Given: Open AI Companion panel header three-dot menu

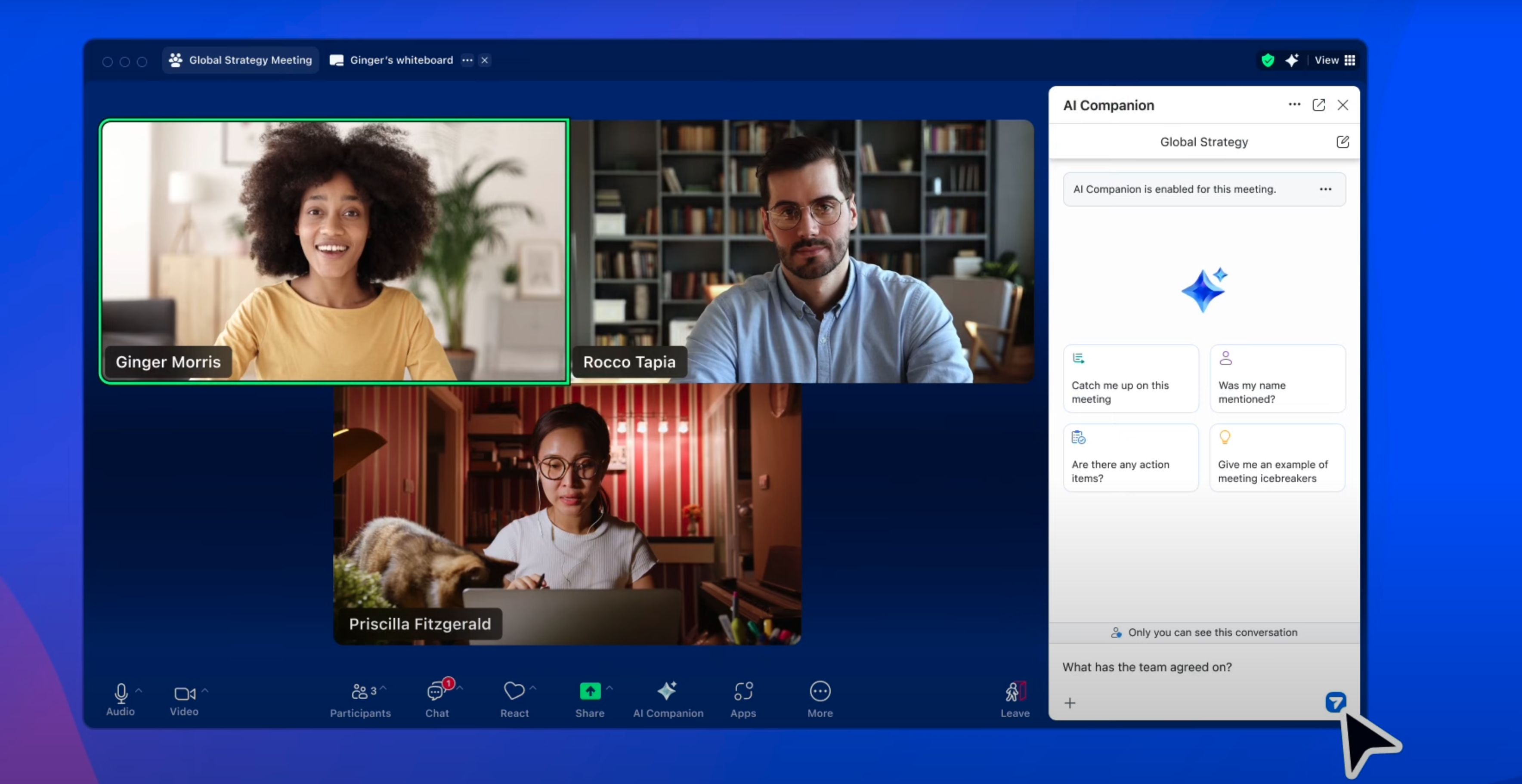Looking at the screenshot, I should (1295, 105).
